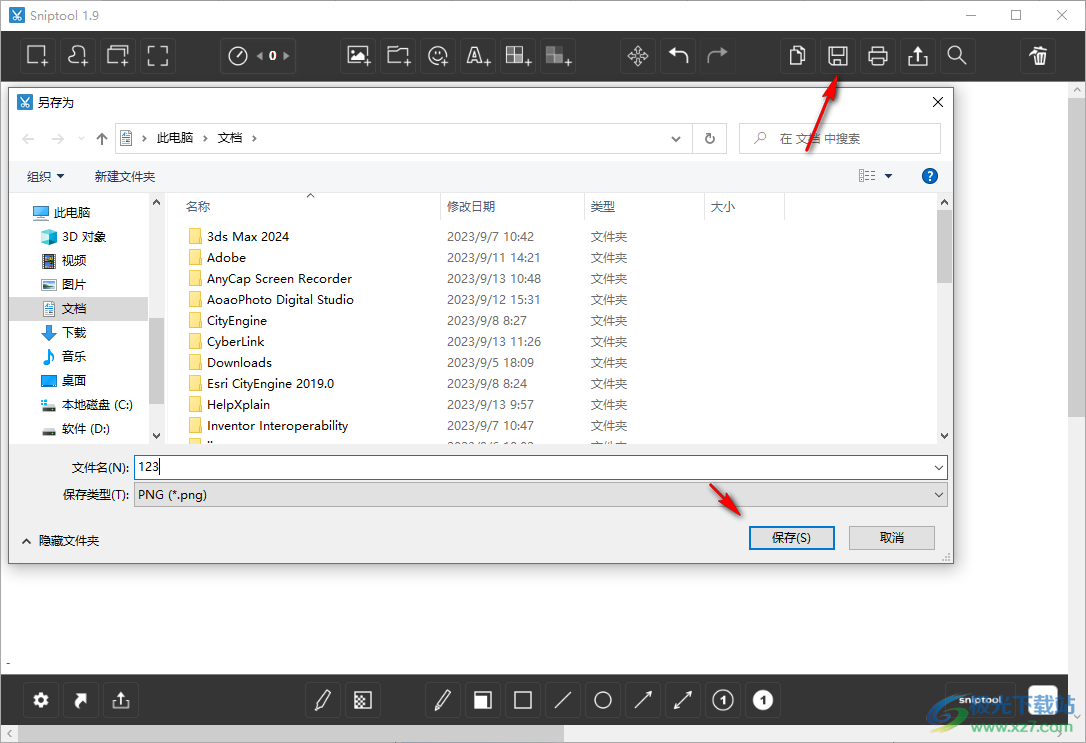
Task: Open the settings gear at bottom left
Action: pos(40,700)
